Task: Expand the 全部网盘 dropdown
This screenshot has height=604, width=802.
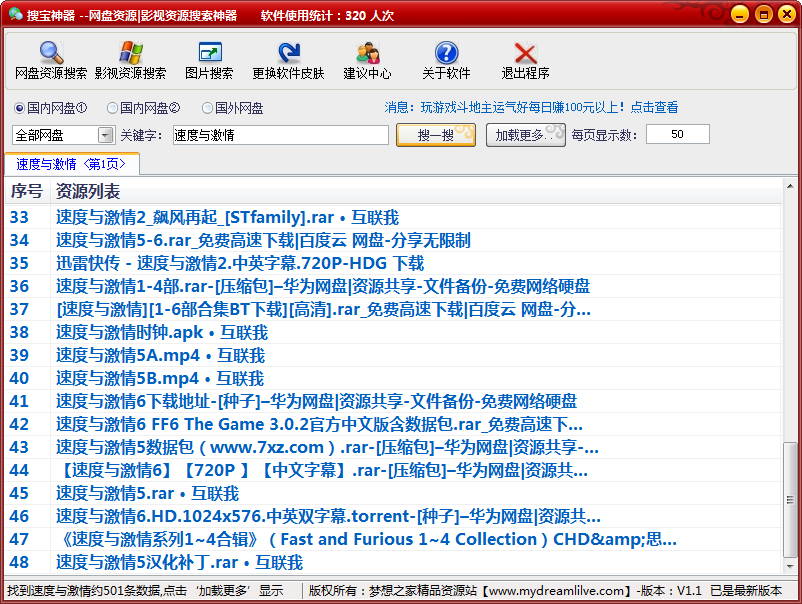Action: [x=106, y=135]
